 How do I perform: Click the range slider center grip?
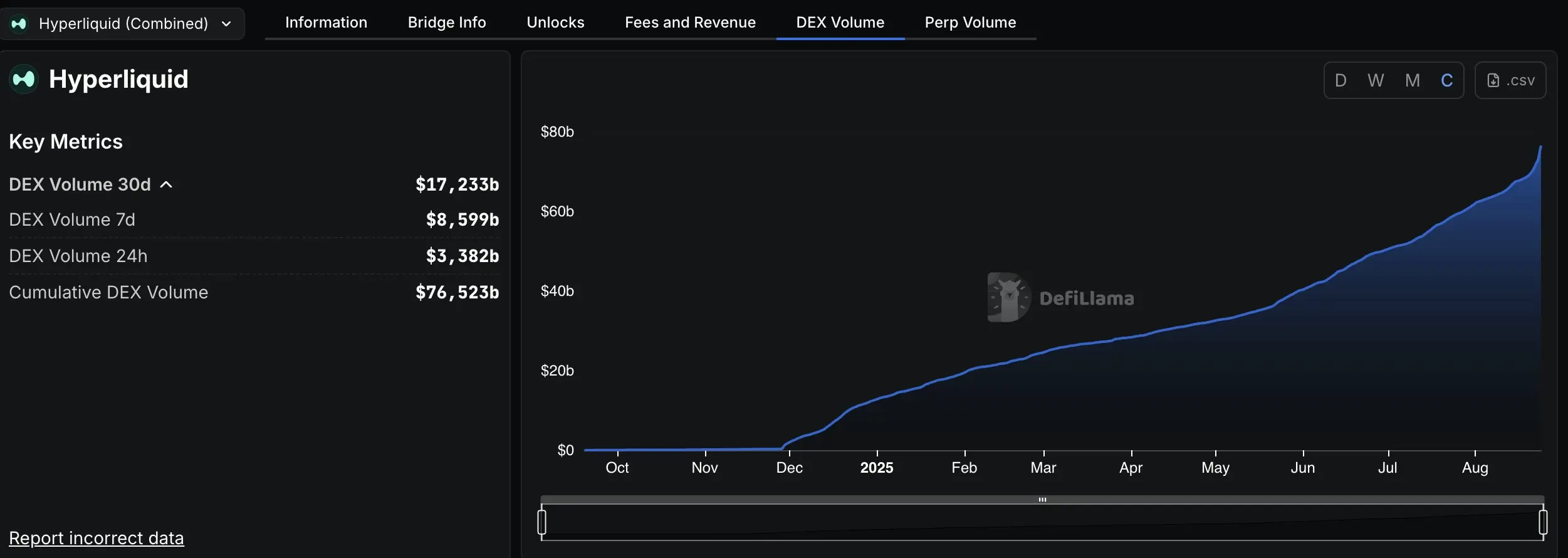tap(1042, 500)
